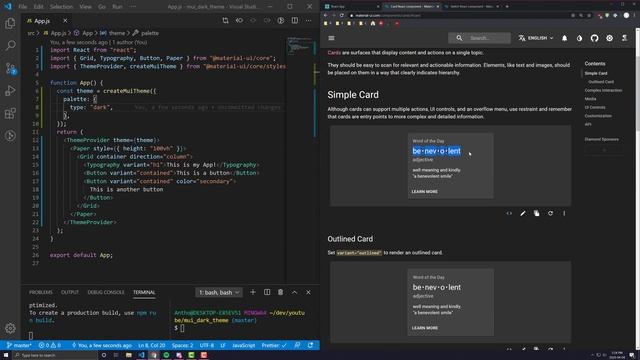Click the edit website colors drop icon
640x360 pixels.
(x=580, y=38)
